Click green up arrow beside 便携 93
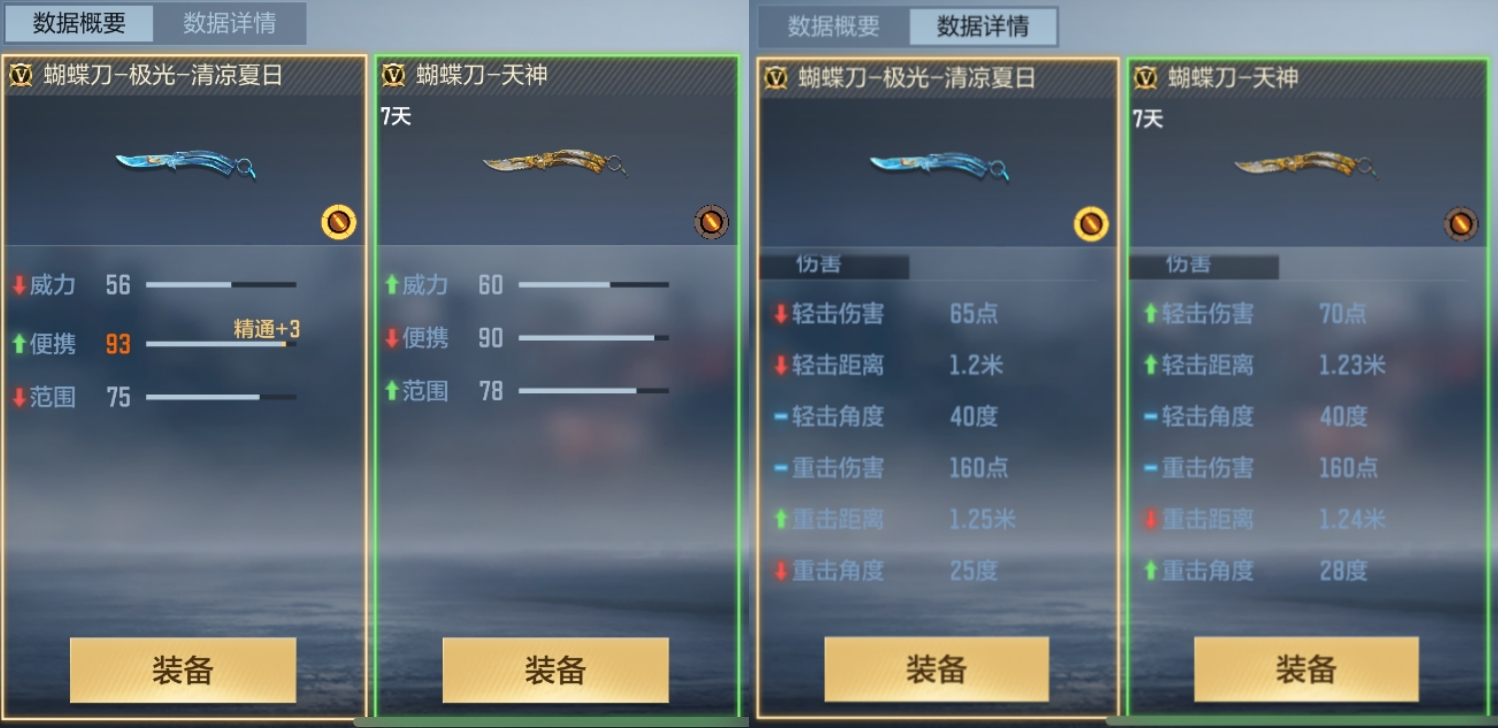The width and height of the screenshot is (1498, 728). [18, 344]
